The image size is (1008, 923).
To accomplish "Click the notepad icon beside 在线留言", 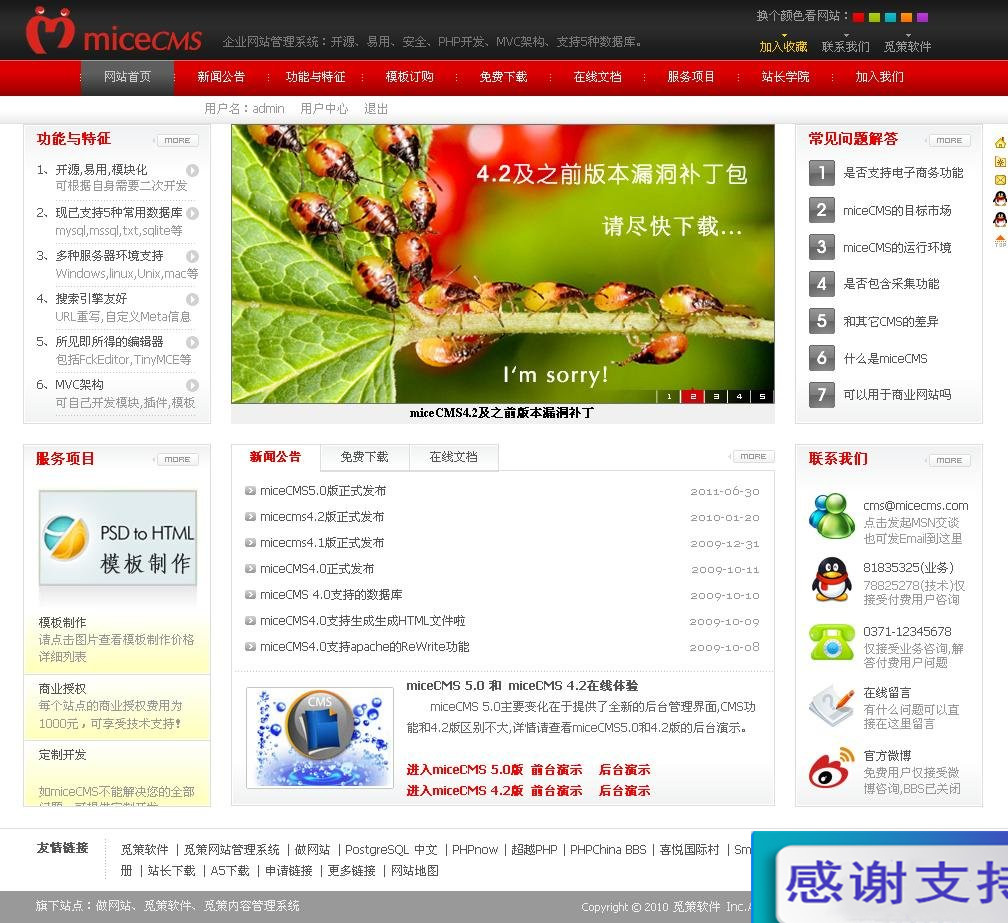I will tap(832, 705).
